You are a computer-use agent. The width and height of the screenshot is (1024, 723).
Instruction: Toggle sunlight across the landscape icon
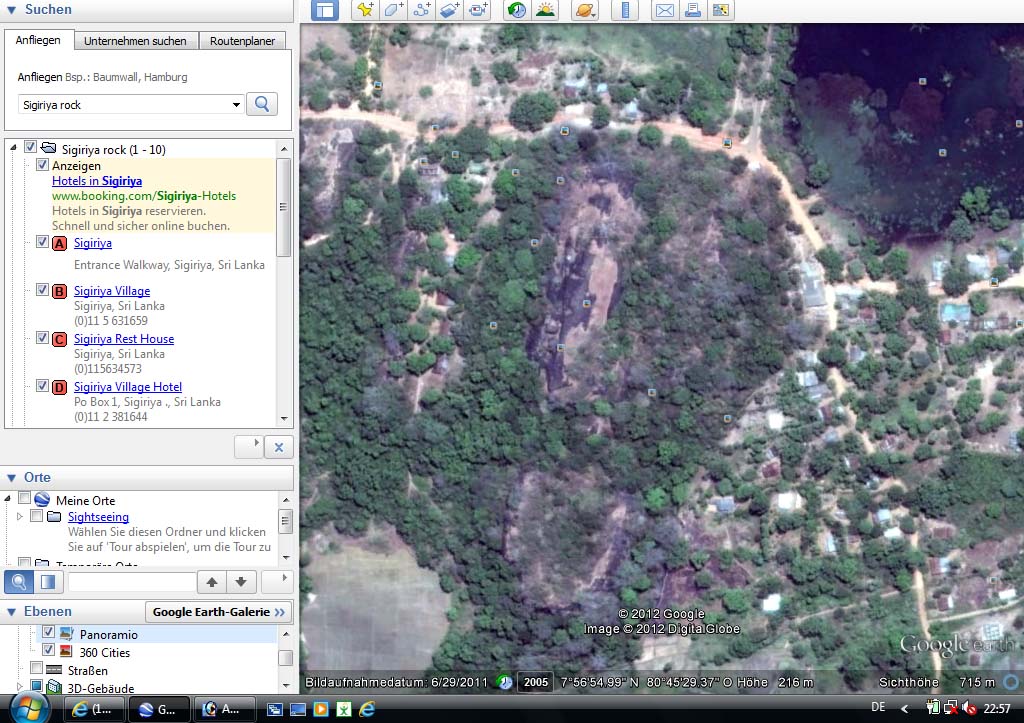tap(545, 10)
